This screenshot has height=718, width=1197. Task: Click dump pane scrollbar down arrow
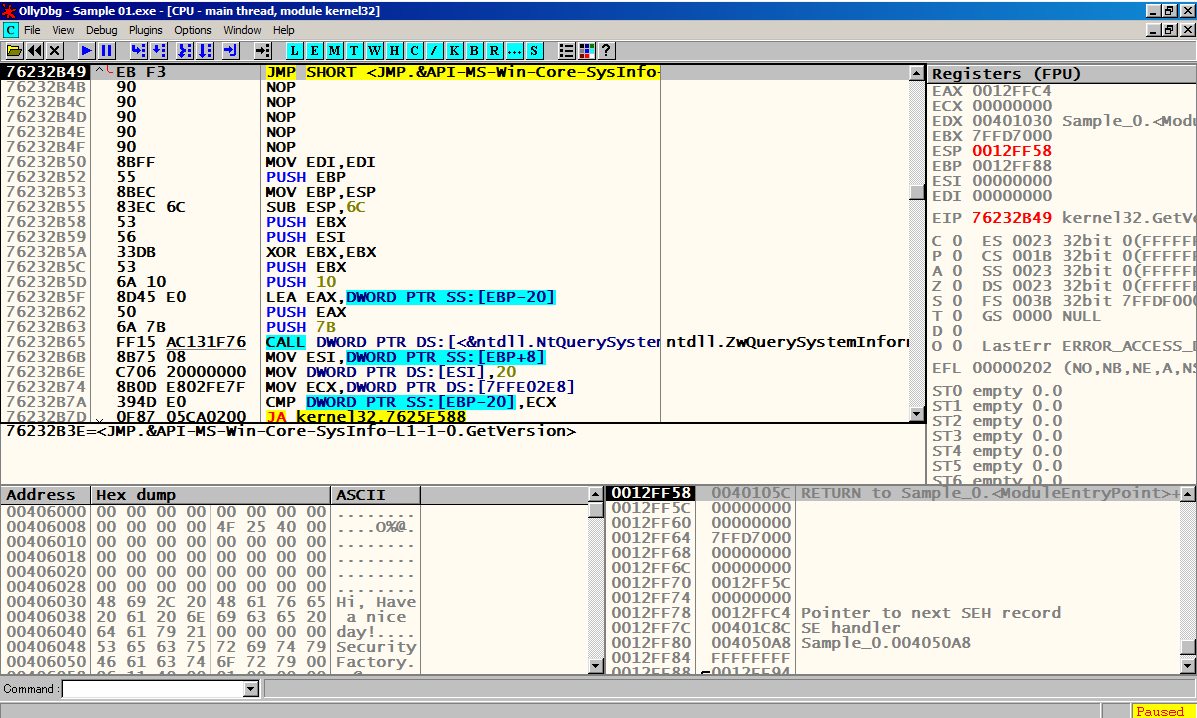(596, 666)
